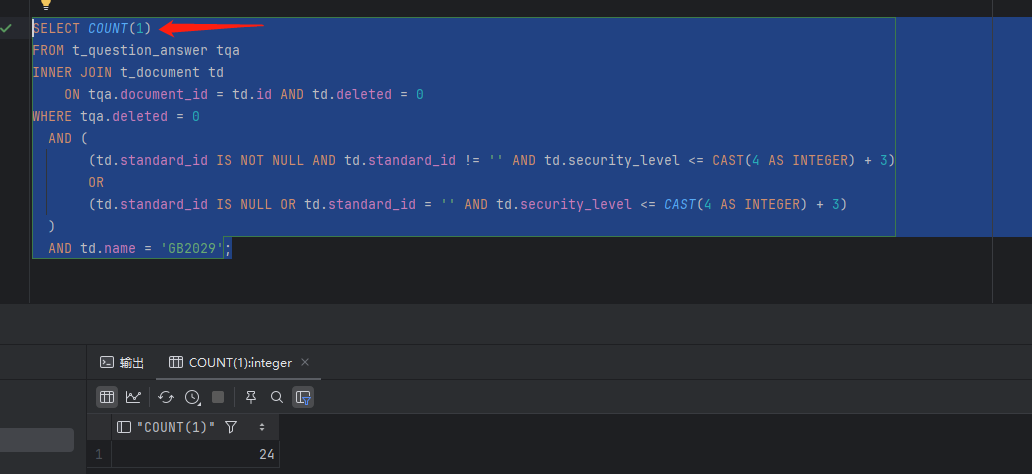Close the COUNT(1):integer result tab

pos(305,362)
